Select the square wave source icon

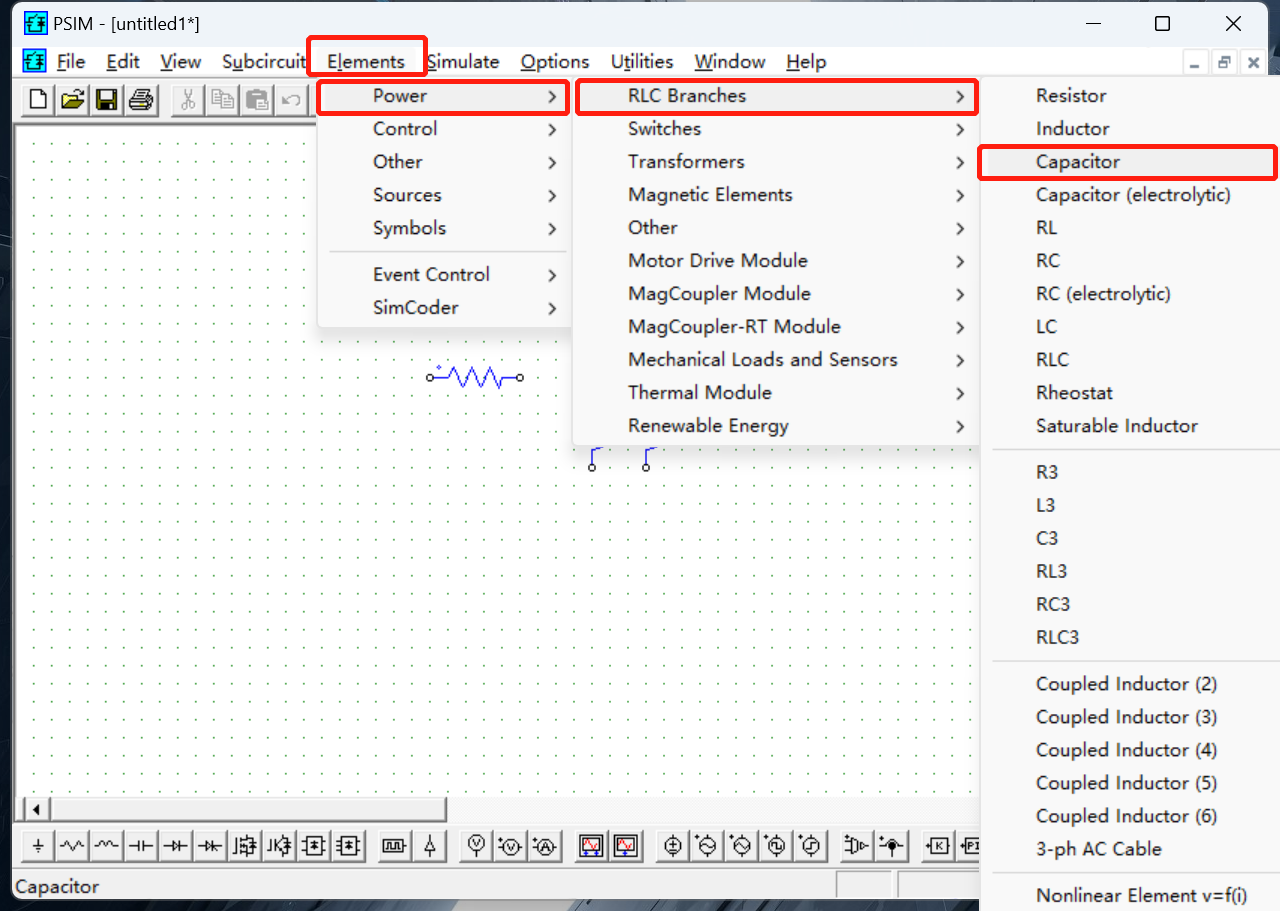tap(776, 846)
